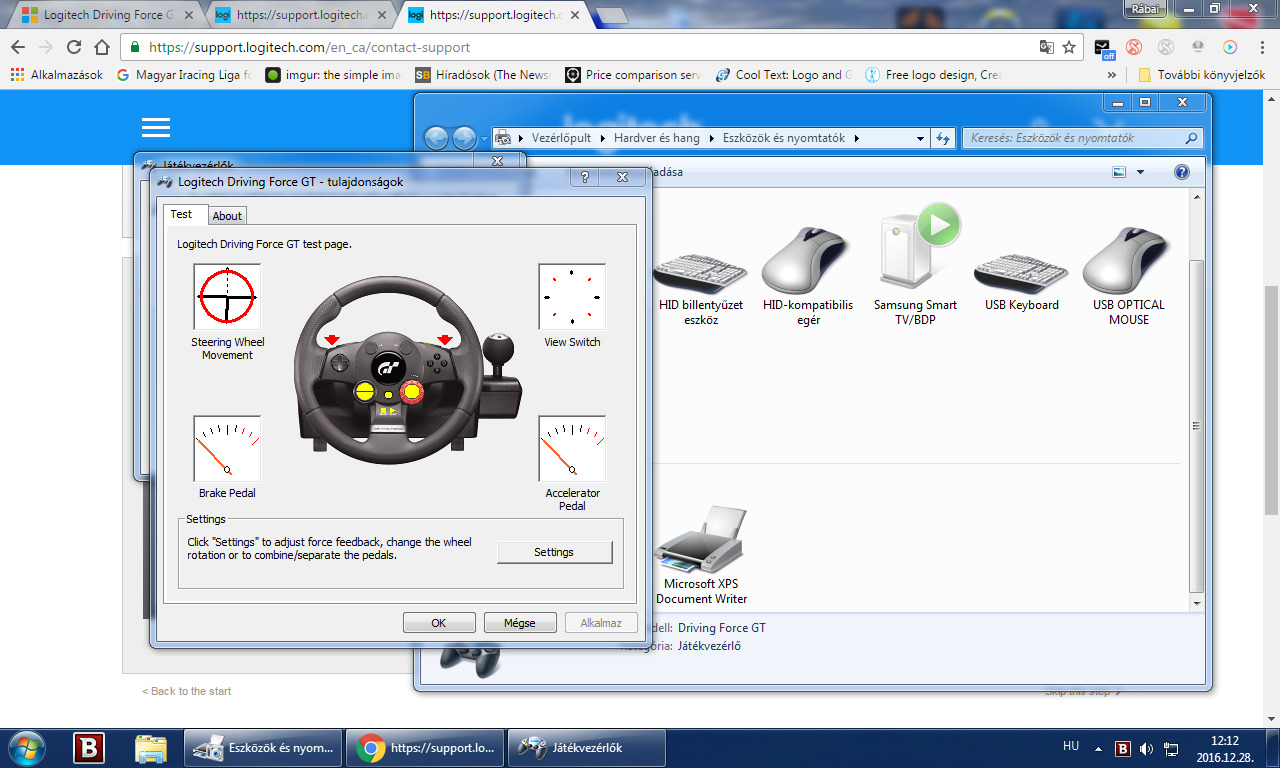
Task: Open Price comparison bookmark
Action: point(633,75)
